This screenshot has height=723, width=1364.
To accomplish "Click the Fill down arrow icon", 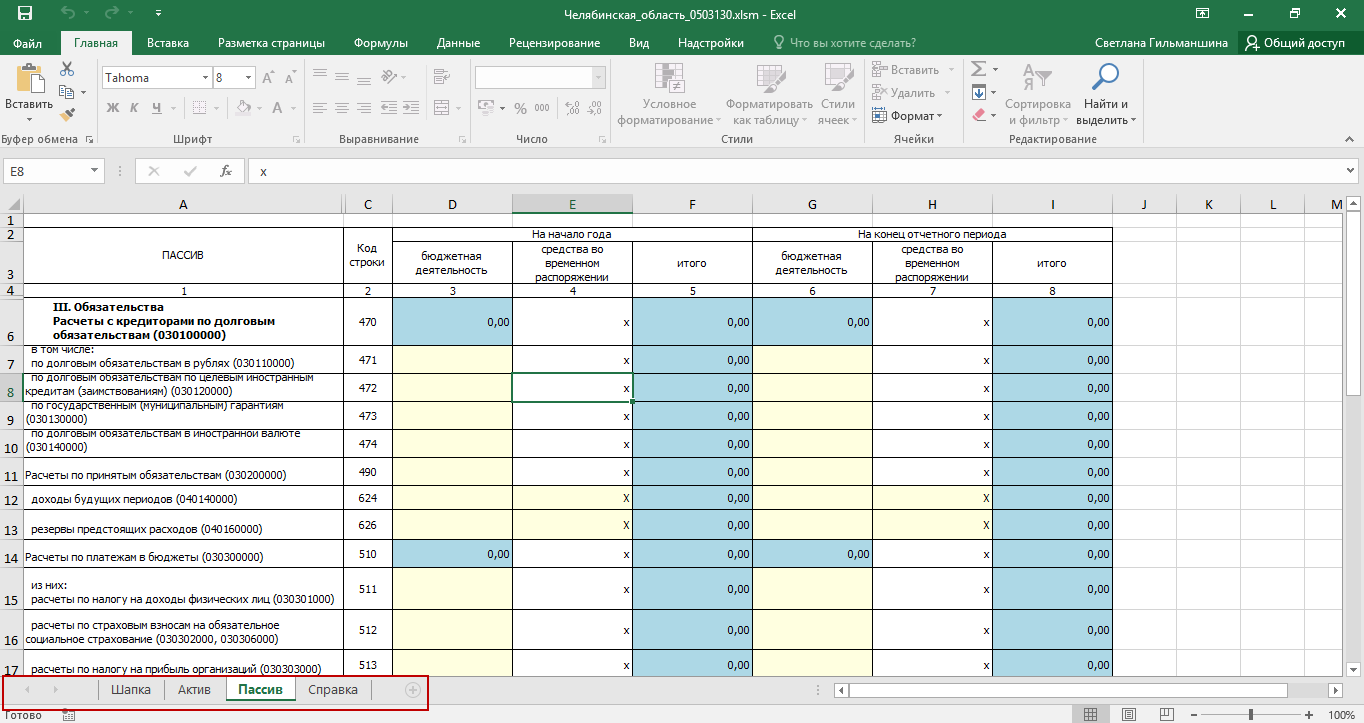I will (x=978, y=92).
